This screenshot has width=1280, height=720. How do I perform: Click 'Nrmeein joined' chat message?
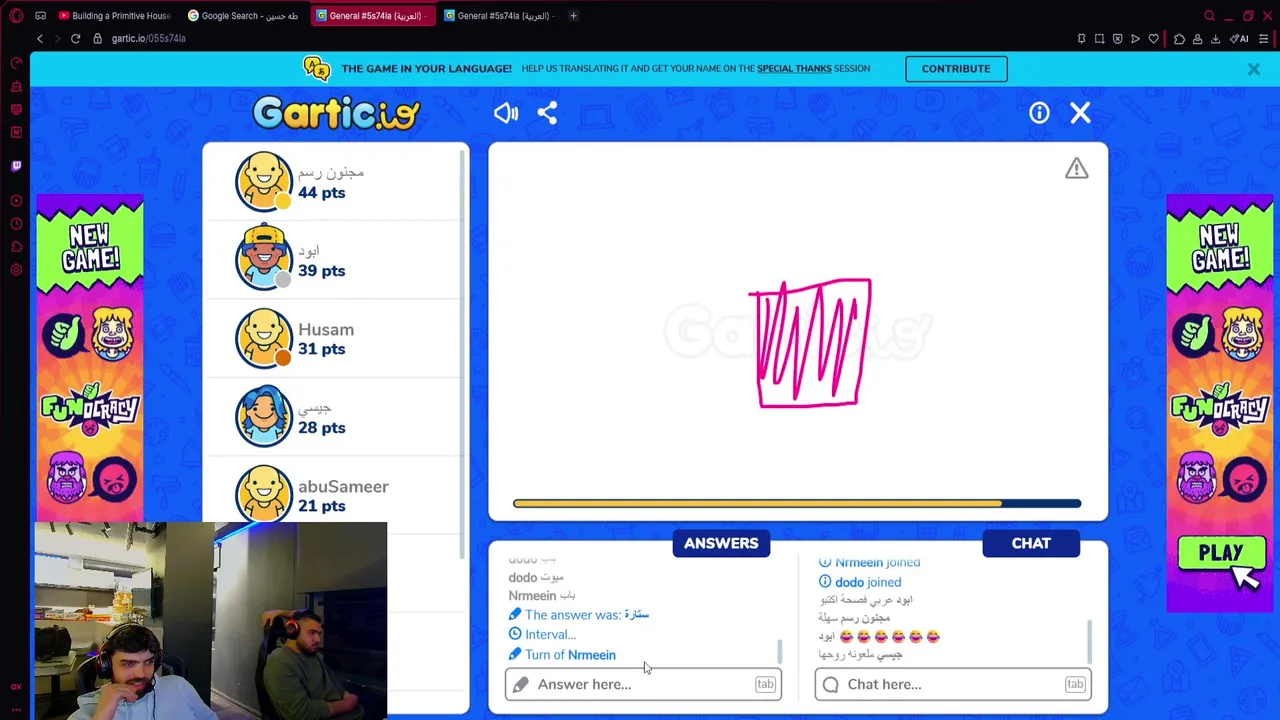coord(872,563)
